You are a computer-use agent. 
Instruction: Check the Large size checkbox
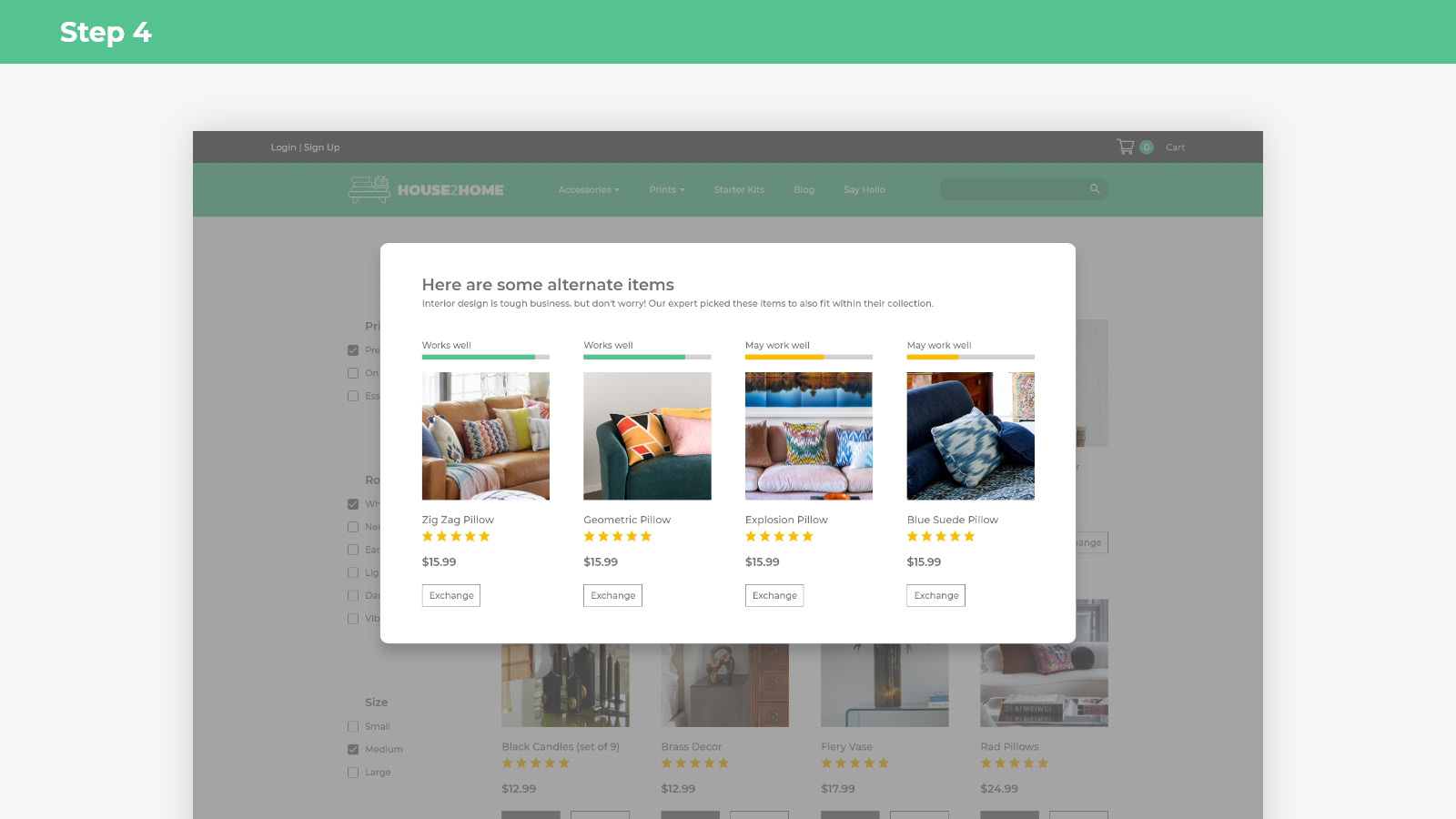click(x=353, y=773)
